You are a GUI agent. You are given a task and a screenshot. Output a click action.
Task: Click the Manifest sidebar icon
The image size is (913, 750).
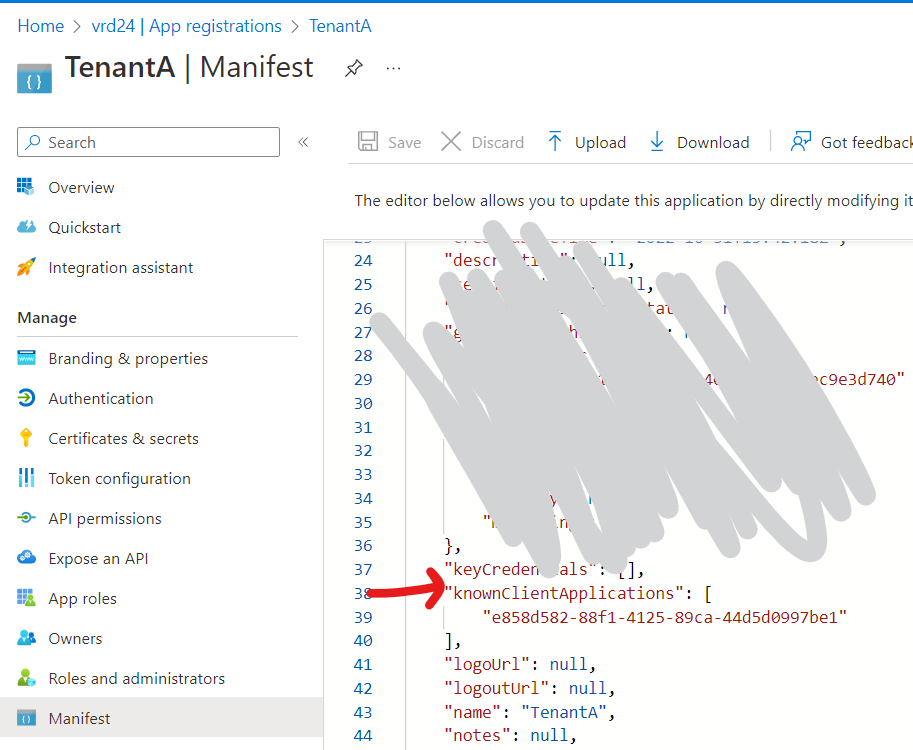pos(26,718)
